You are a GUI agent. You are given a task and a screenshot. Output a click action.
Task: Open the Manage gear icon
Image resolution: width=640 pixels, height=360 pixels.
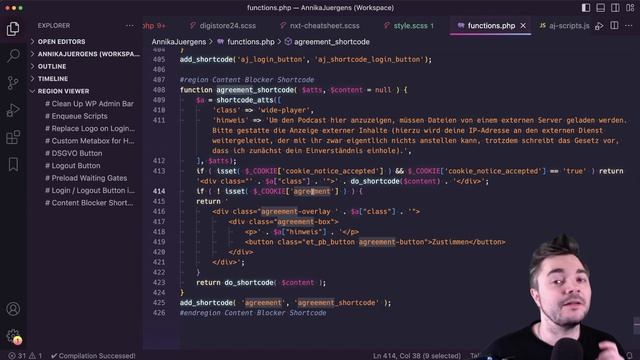tap(13, 336)
